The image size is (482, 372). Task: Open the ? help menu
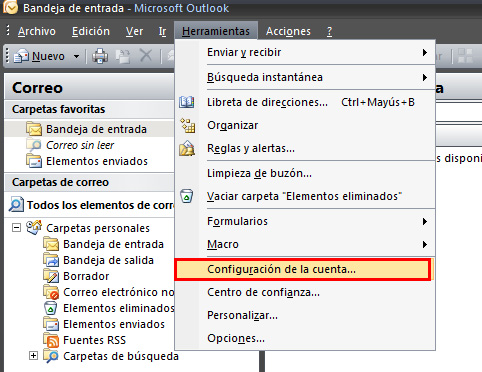coord(329,31)
